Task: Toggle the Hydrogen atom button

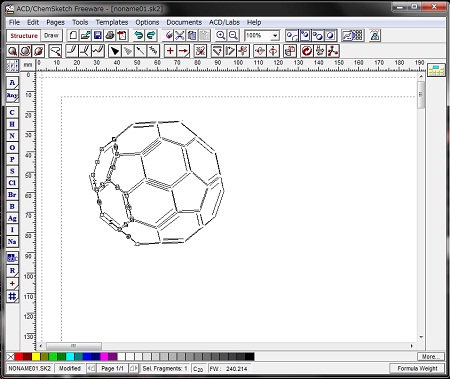Action: click(x=12, y=124)
